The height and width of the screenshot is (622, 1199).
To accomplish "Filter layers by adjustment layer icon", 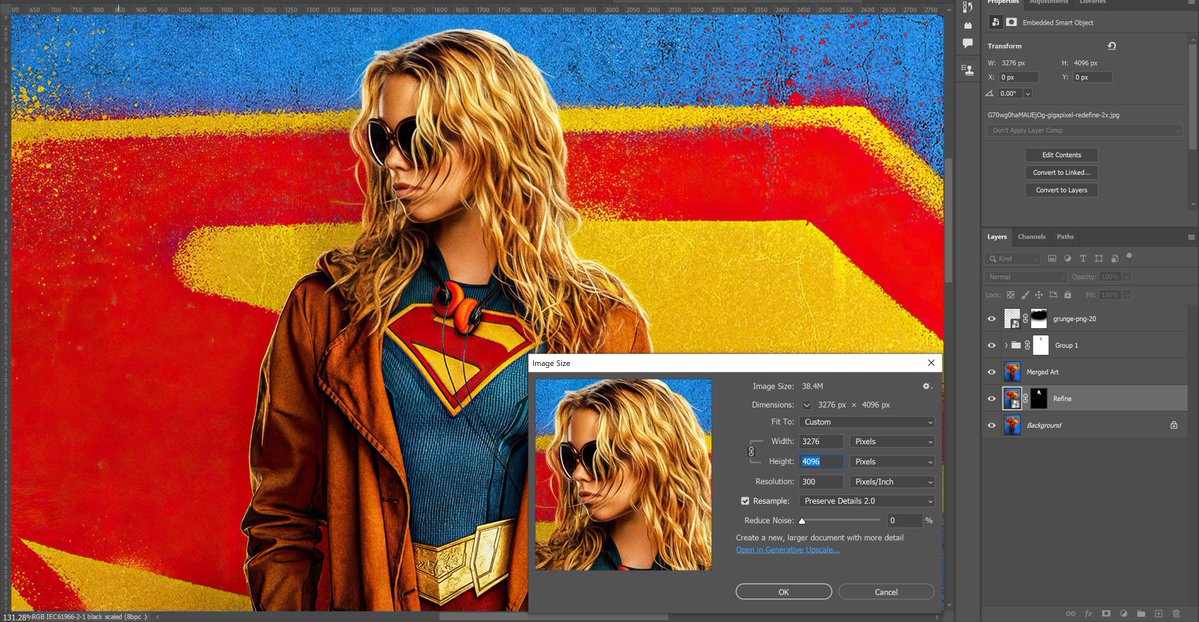I will (1067, 259).
